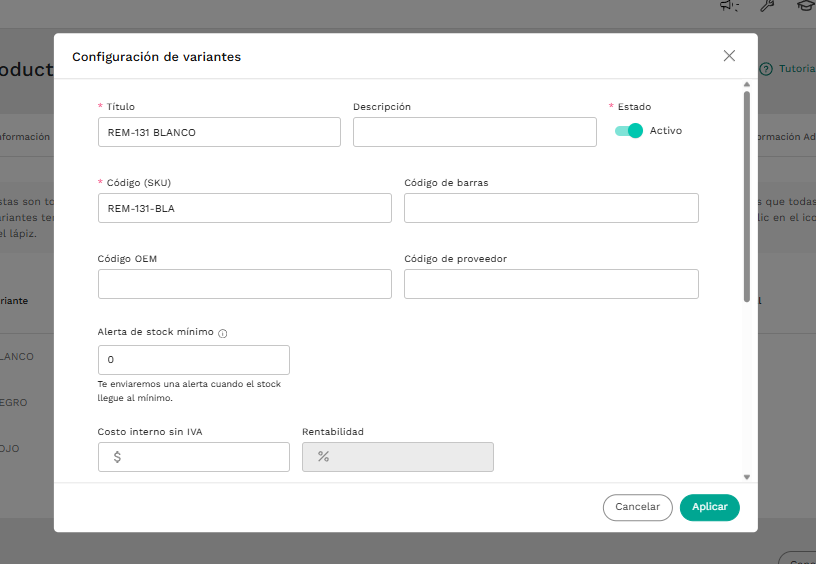This screenshot has width=816, height=564.
Task: Click the Alerta de stock mínimo field
Action: 194,360
